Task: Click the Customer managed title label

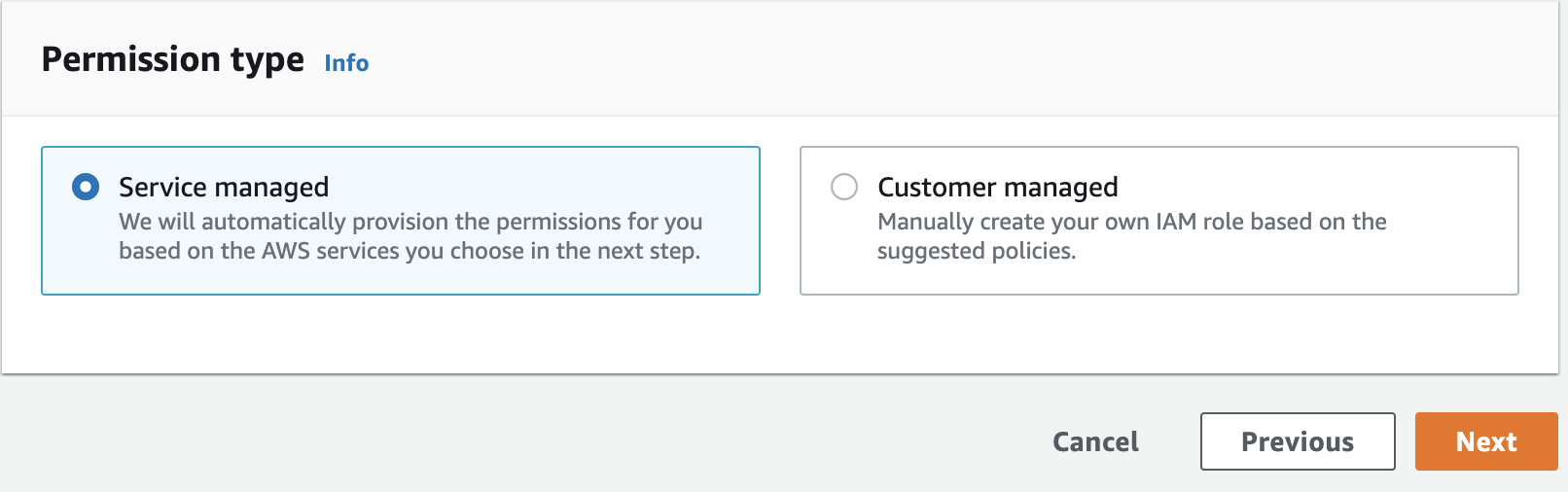Action: pos(998,187)
